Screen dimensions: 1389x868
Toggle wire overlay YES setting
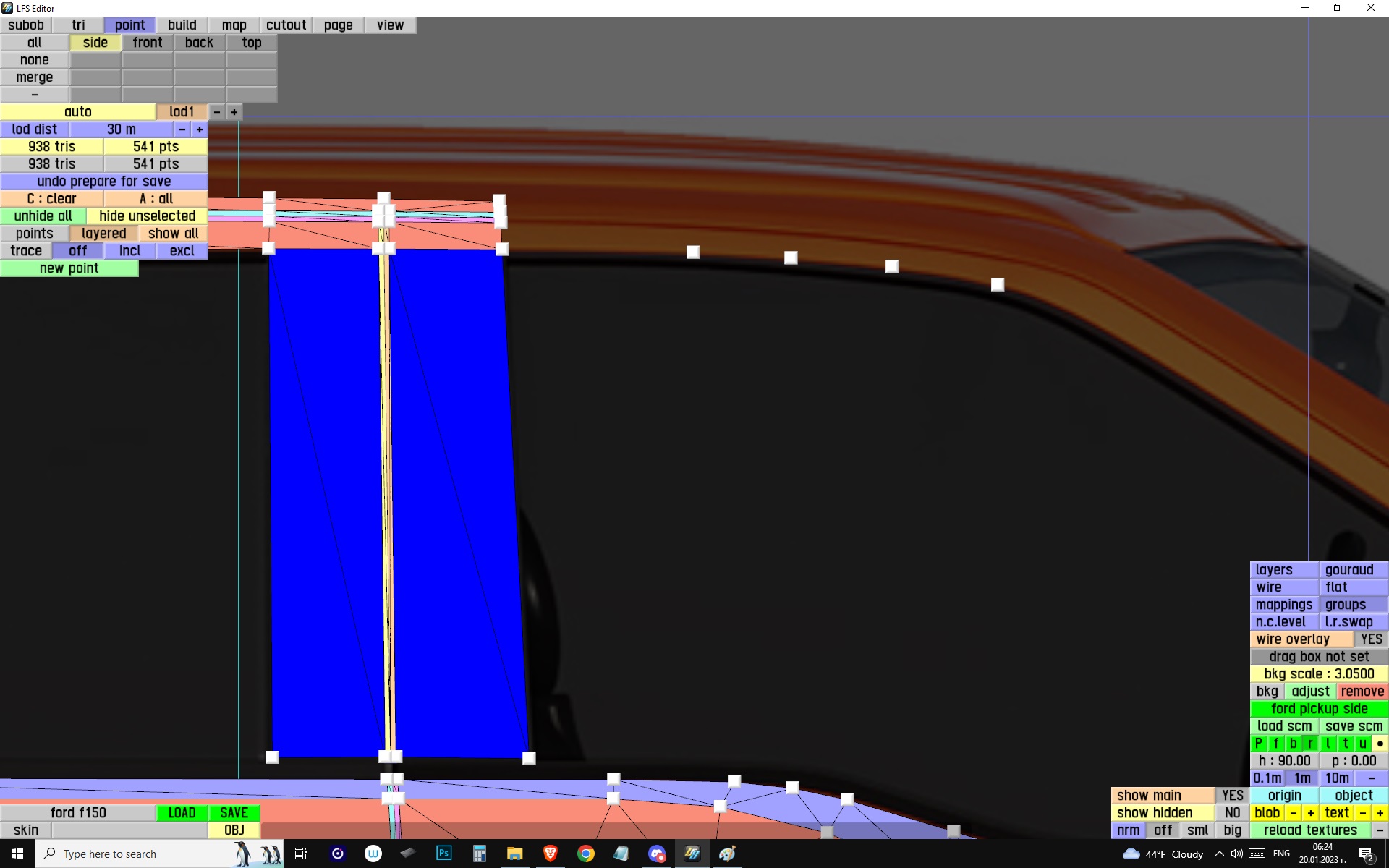(1370, 639)
